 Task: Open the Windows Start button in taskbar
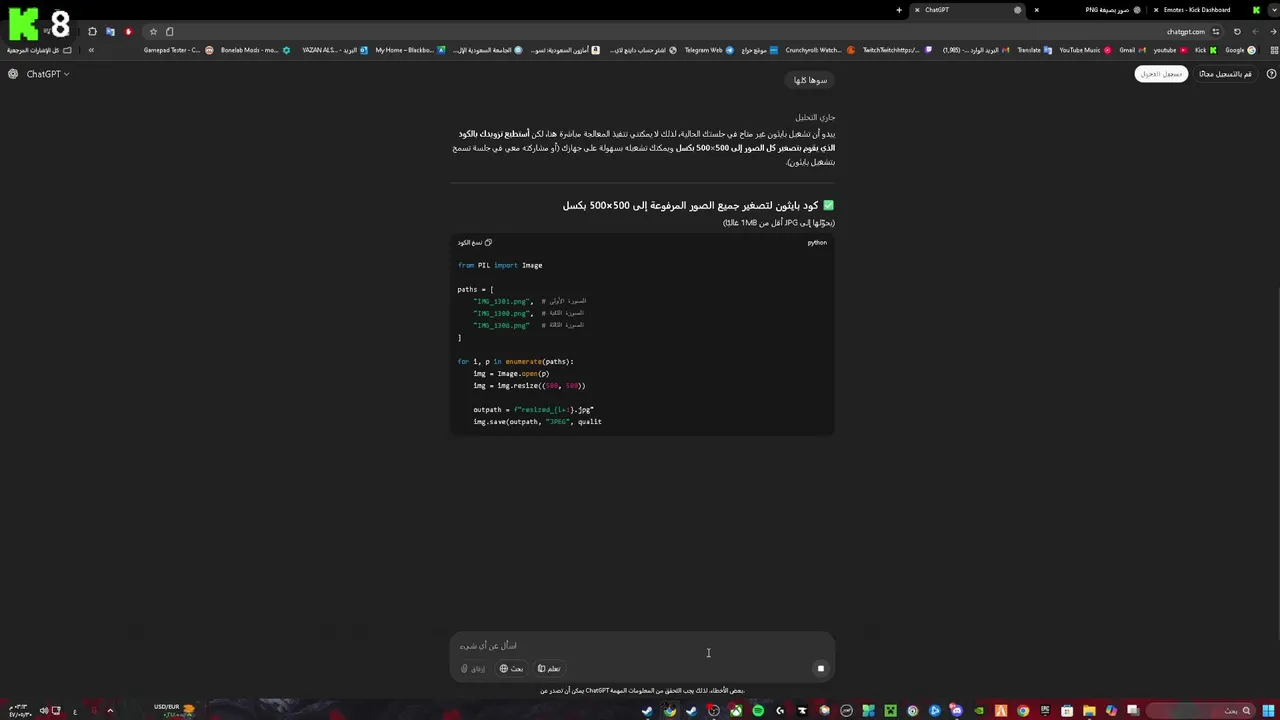click(1268, 711)
